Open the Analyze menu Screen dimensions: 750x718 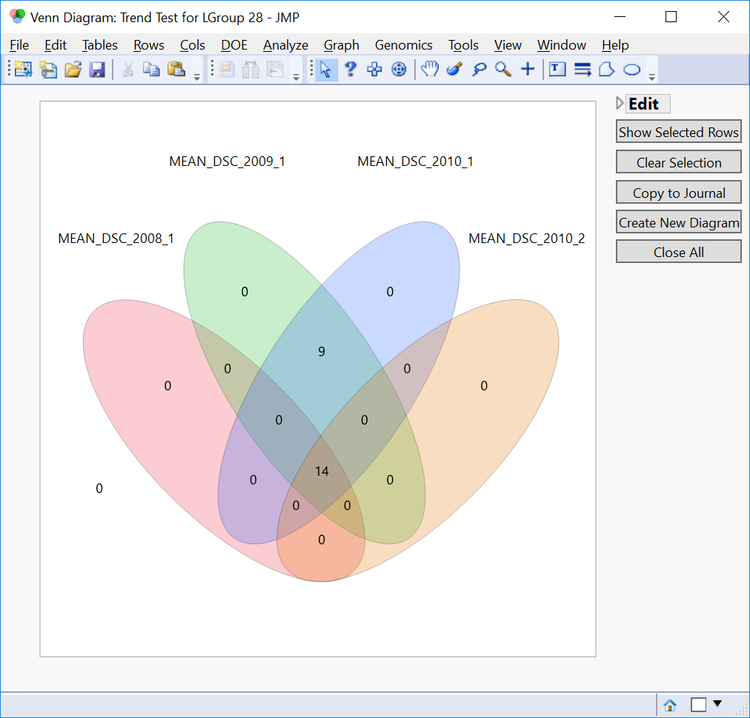point(285,45)
